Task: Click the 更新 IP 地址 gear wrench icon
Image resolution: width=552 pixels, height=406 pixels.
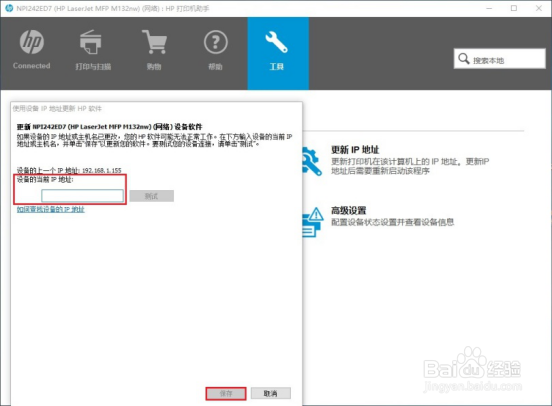Action: point(311,161)
